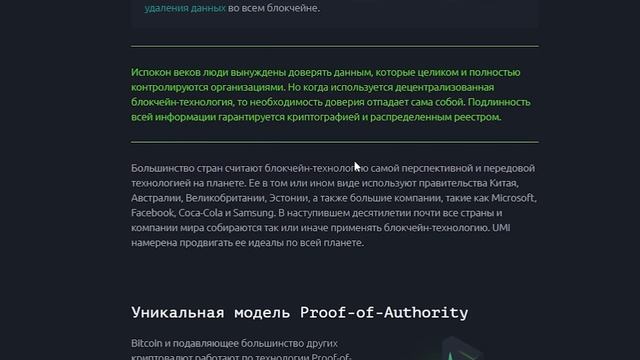640x360 pixels.
Task: Click the words 'во всем блокчейне.'
Action: coord(274,8)
